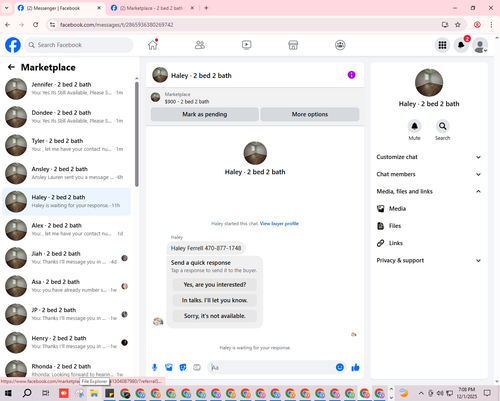Send quick response 'Sorry, it's not available.'
Viewport: 500px width, 401px height.
(x=215, y=316)
